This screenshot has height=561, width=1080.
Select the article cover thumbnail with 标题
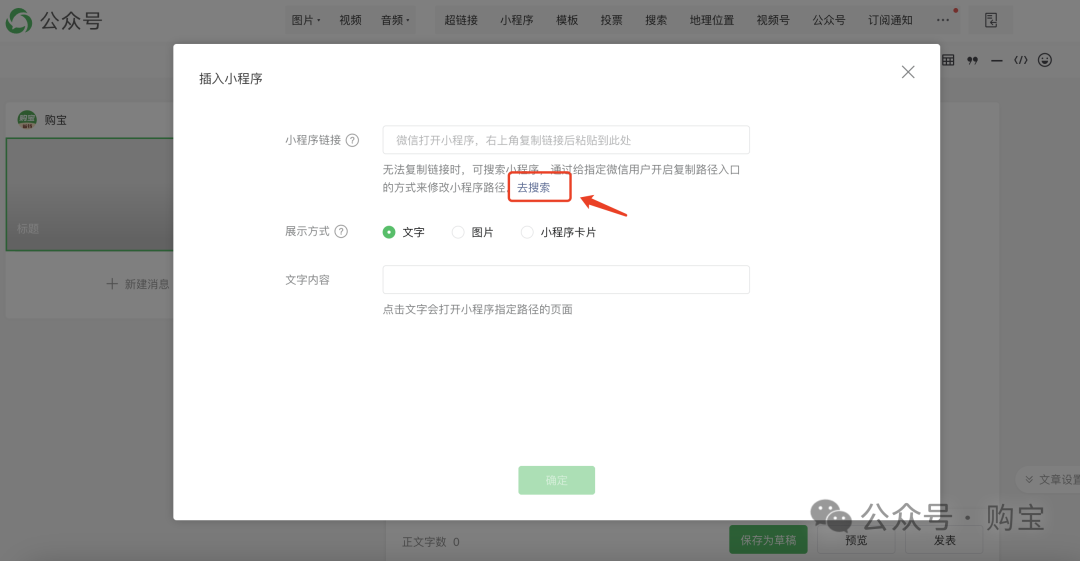(x=90, y=194)
